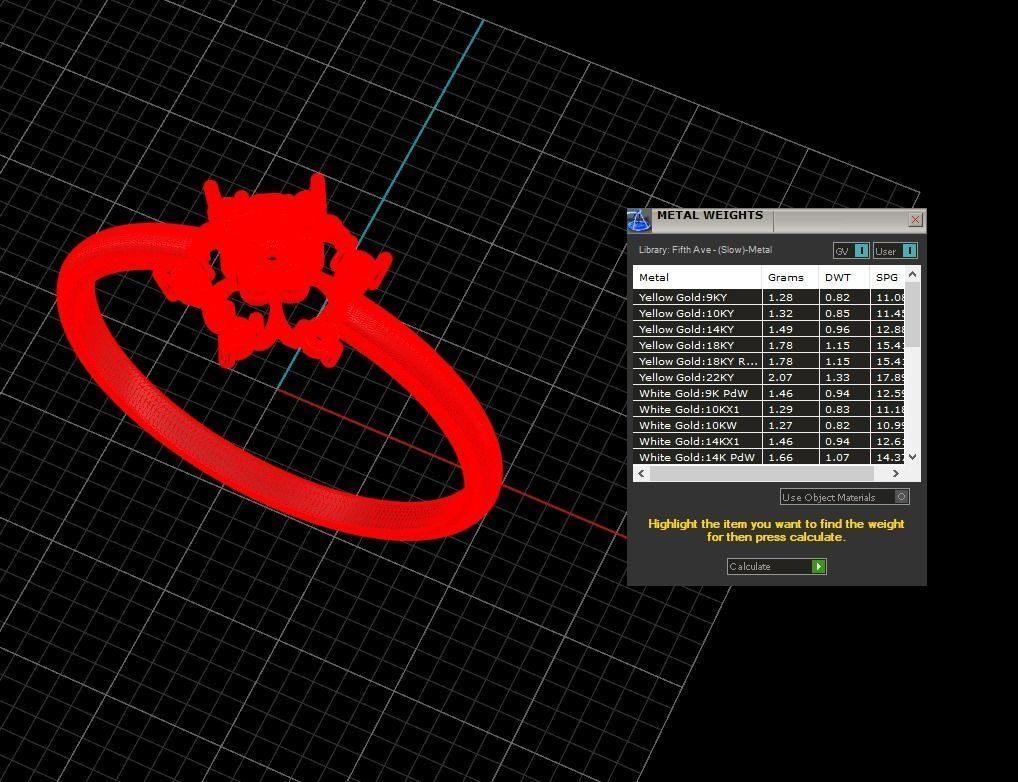Select the White Gold:10KX1 row

(769, 409)
